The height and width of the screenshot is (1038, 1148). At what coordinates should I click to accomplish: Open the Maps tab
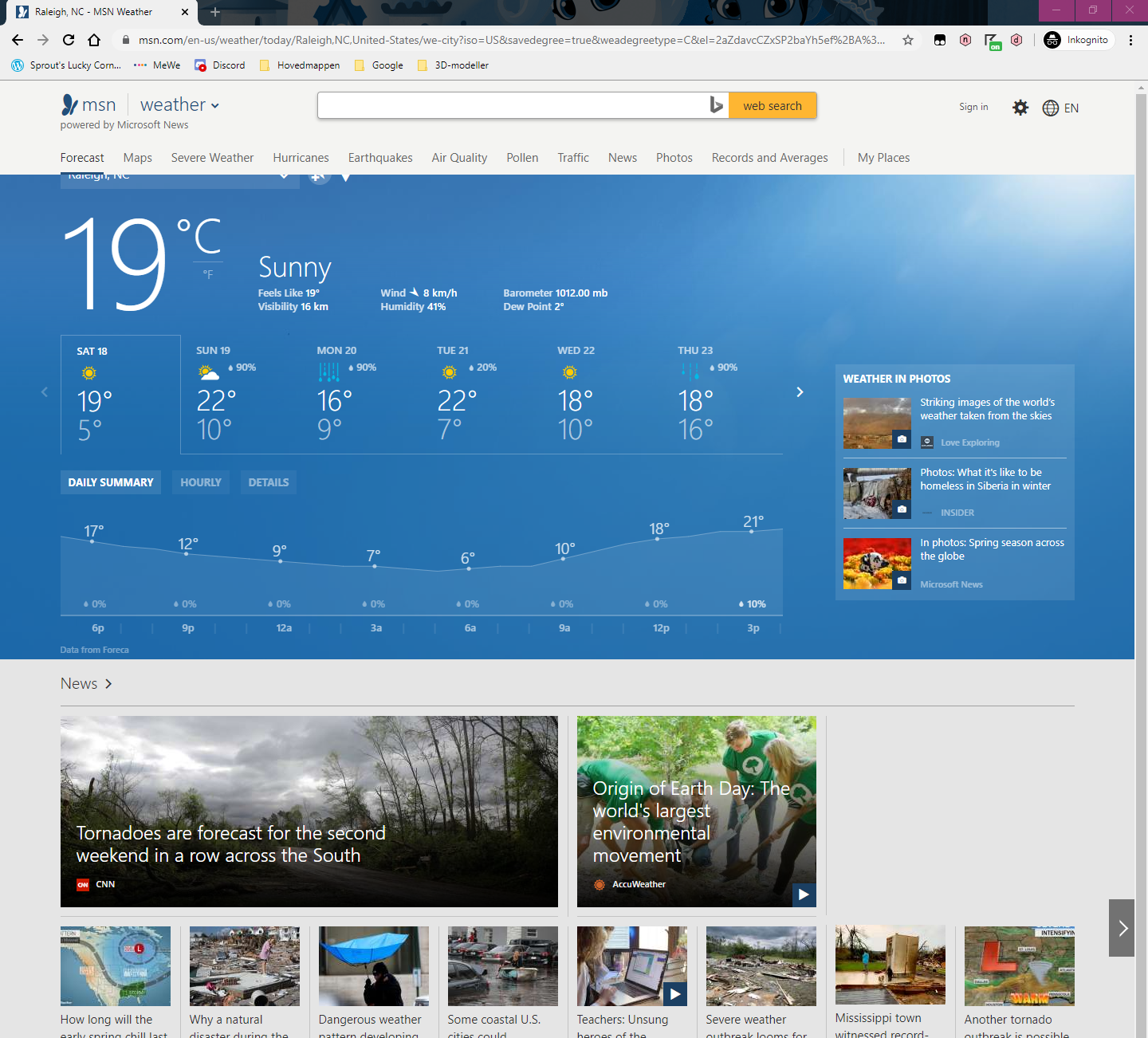138,158
